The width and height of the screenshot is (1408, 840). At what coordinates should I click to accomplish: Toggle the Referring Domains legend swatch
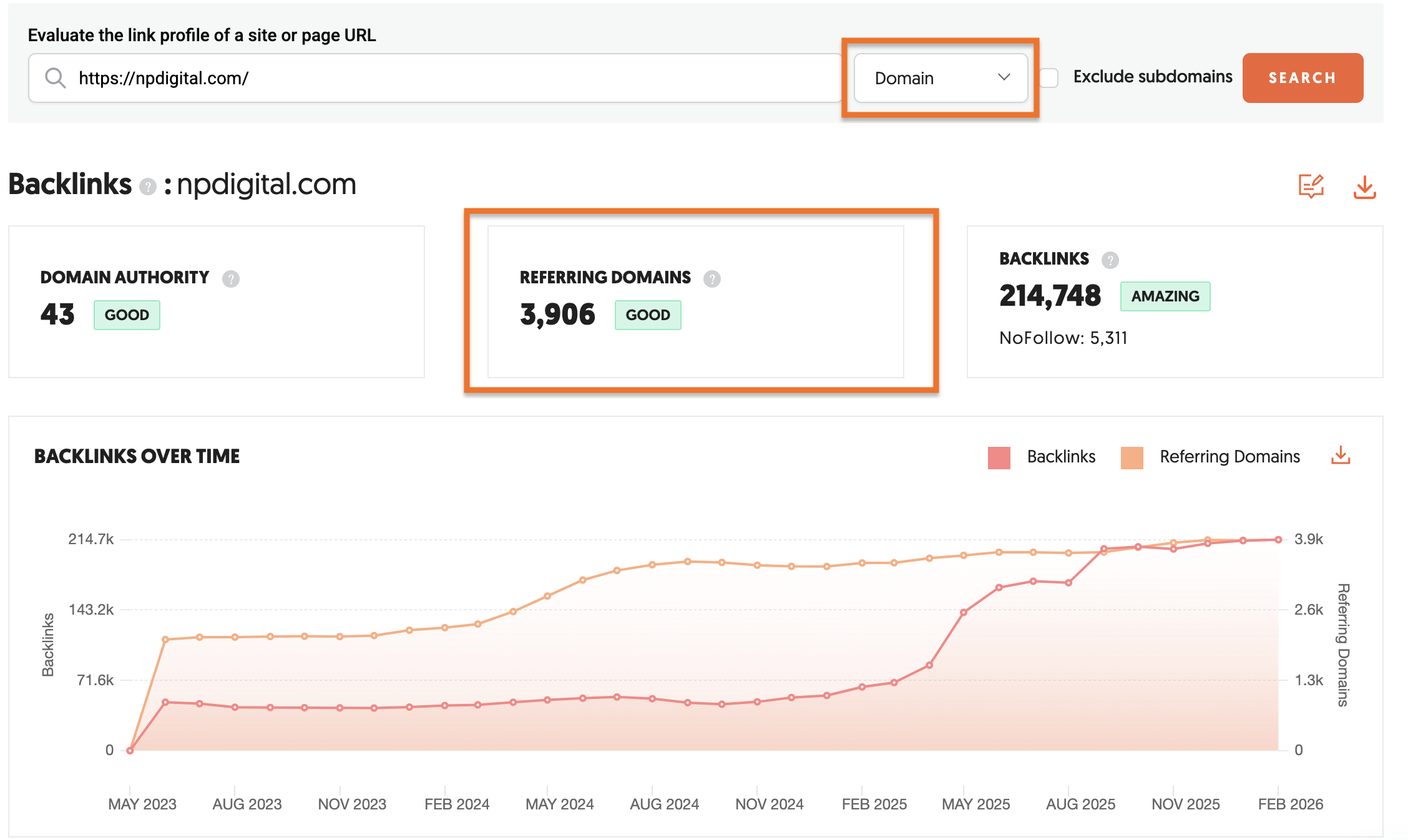[x=1132, y=457]
